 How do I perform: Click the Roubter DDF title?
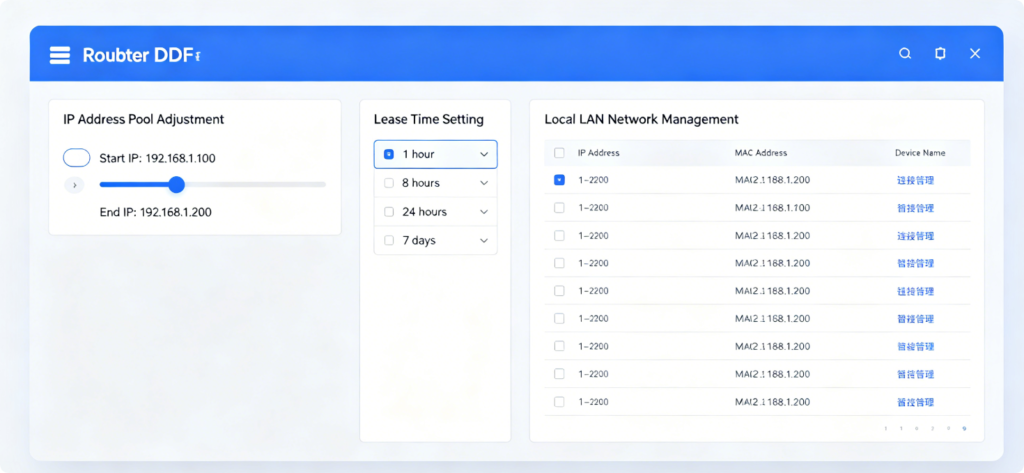pyautogui.click(x=141, y=56)
